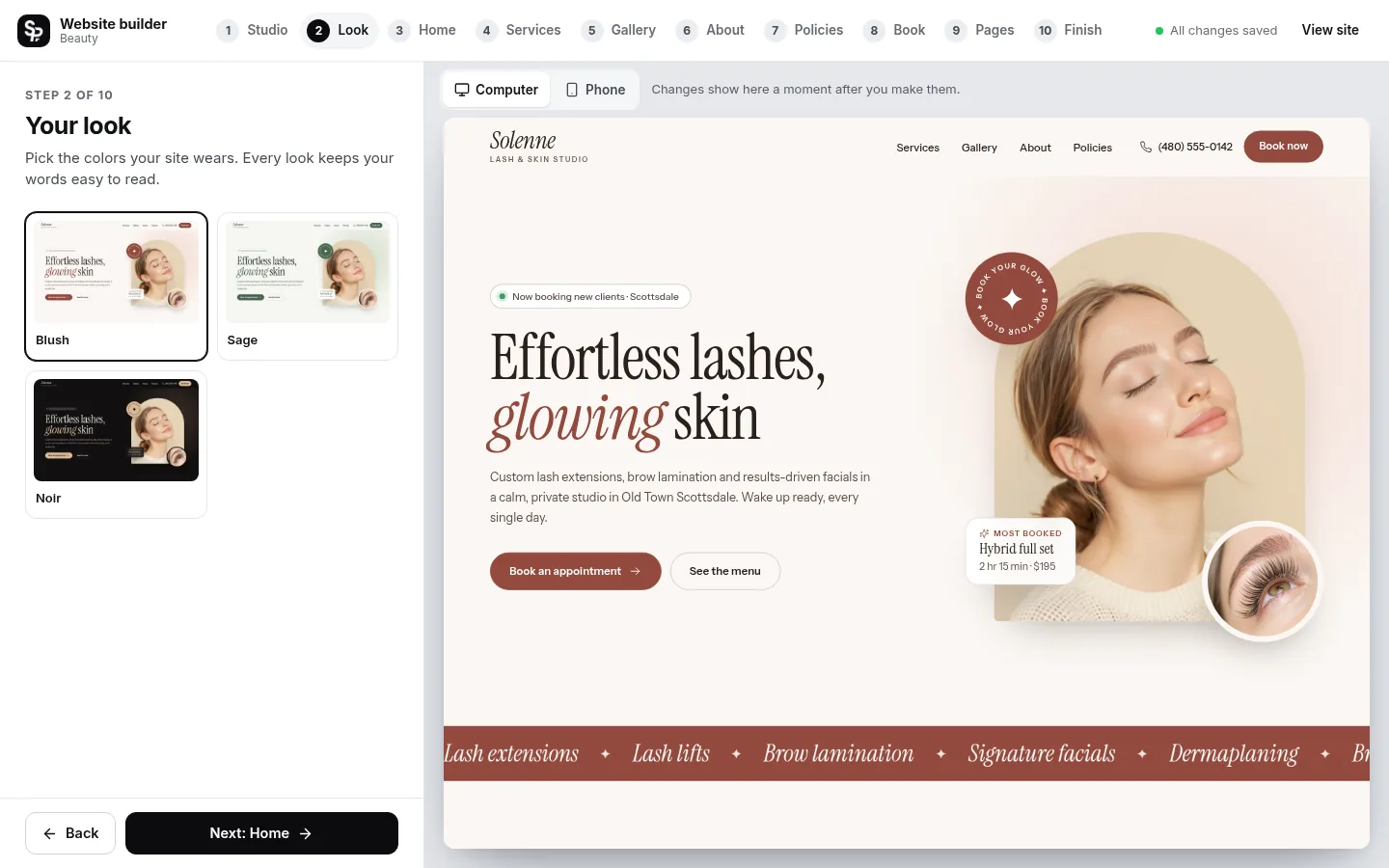The image size is (1389, 868).
Task: Click the View site link
Action: coord(1330,30)
